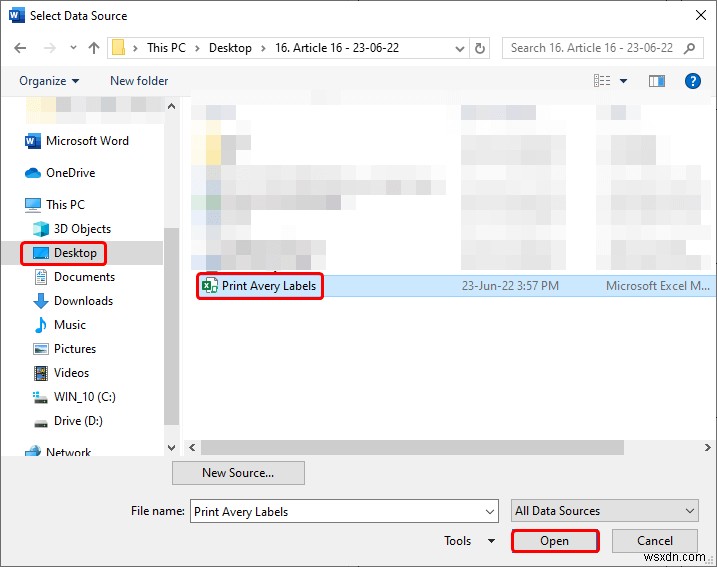Open More view options dropdown

(x=623, y=81)
